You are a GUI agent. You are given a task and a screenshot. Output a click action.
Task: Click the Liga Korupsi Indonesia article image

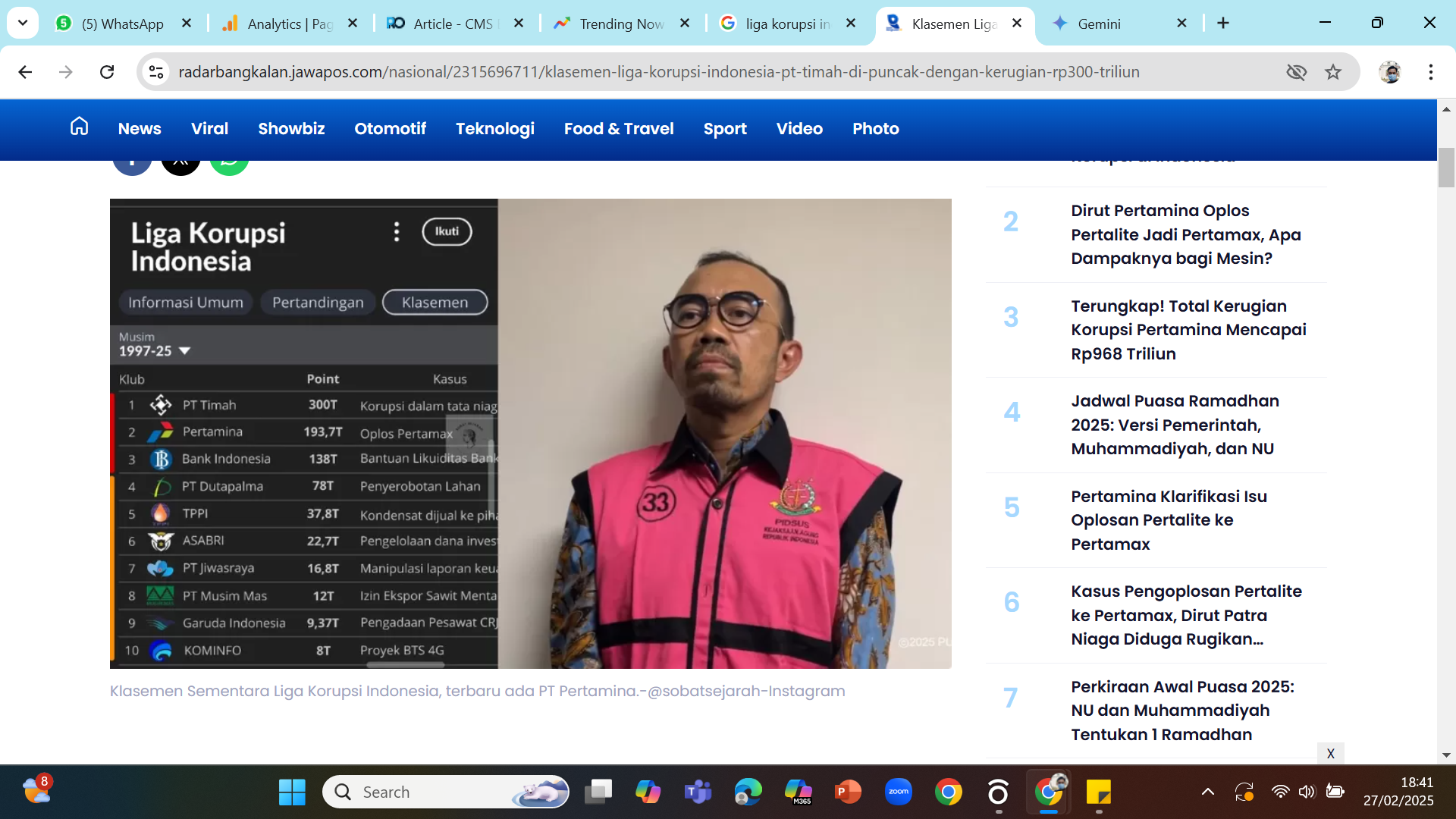531,434
